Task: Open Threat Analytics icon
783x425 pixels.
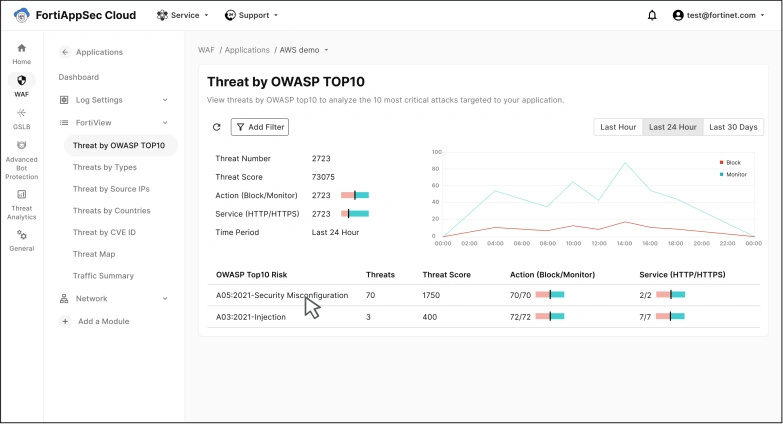Action: click(x=21, y=194)
